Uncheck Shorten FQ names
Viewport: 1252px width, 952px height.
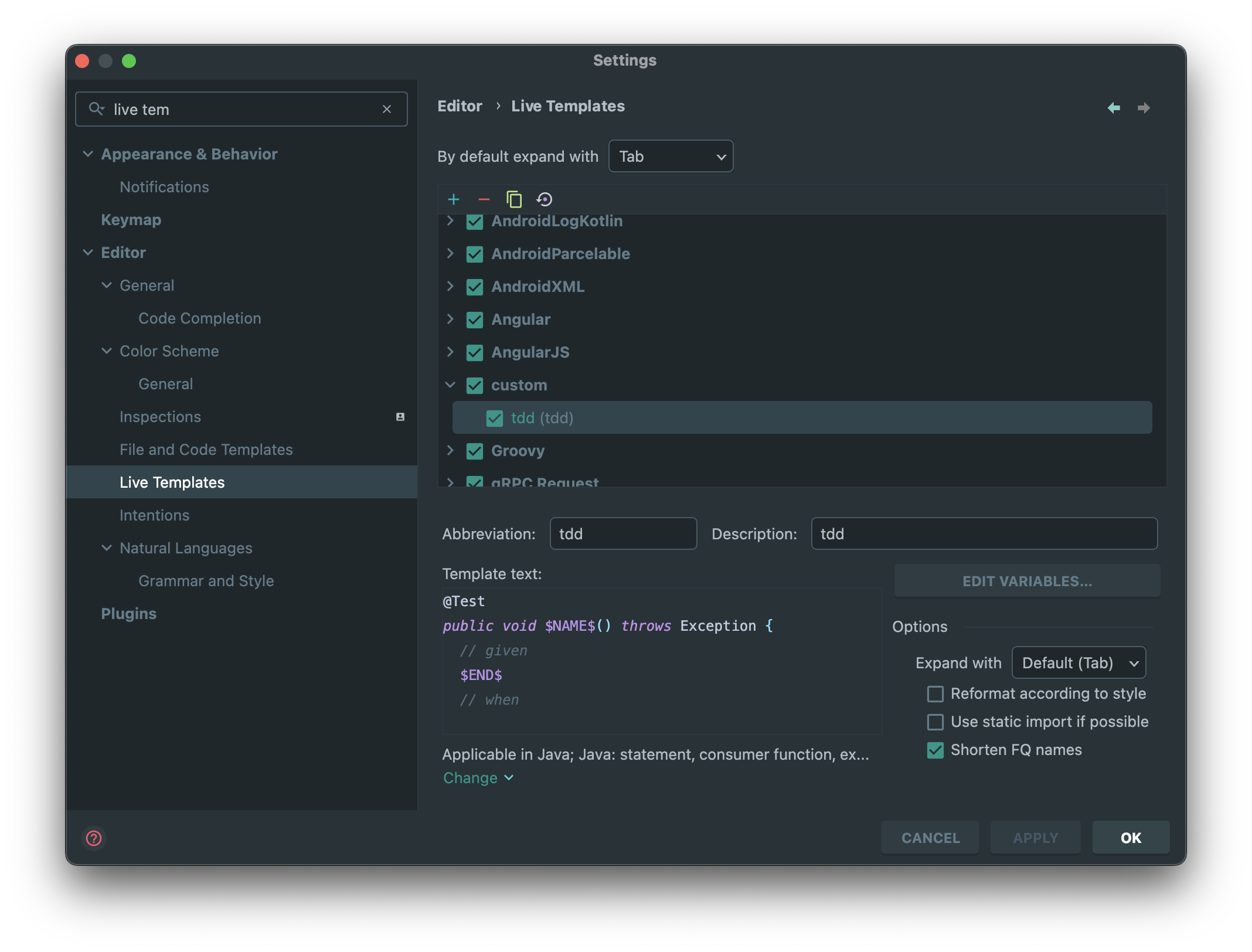(x=935, y=750)
